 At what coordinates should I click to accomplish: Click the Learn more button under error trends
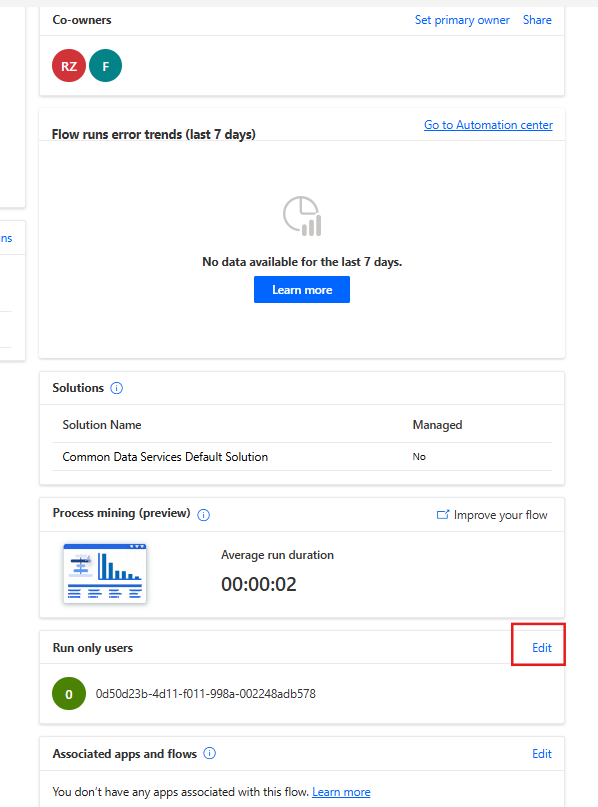point(301,289)
